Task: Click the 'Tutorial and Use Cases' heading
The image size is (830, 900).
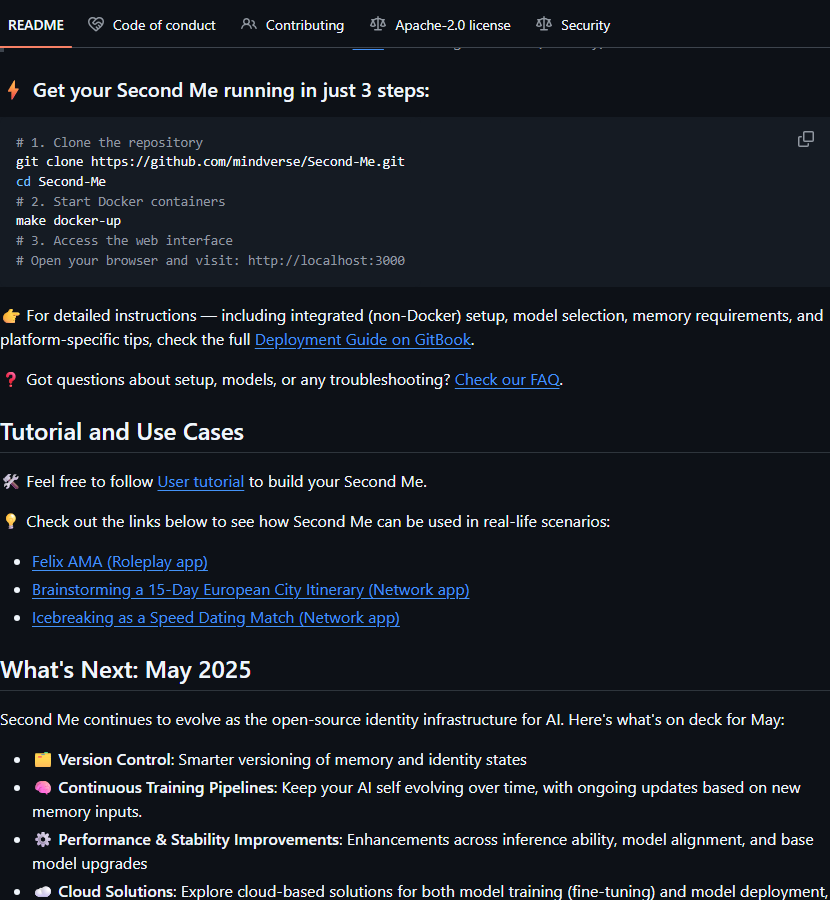Action: (122, 432)
